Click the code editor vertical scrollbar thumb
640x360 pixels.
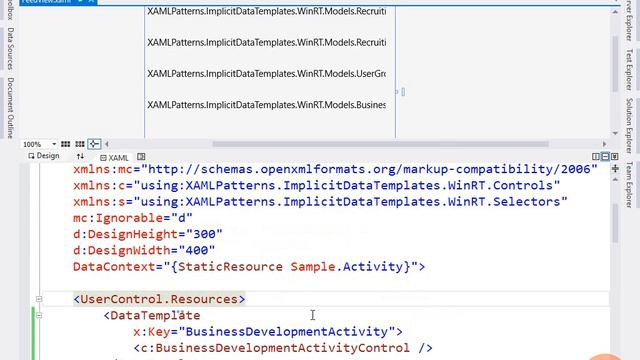(x=615, y=223)
